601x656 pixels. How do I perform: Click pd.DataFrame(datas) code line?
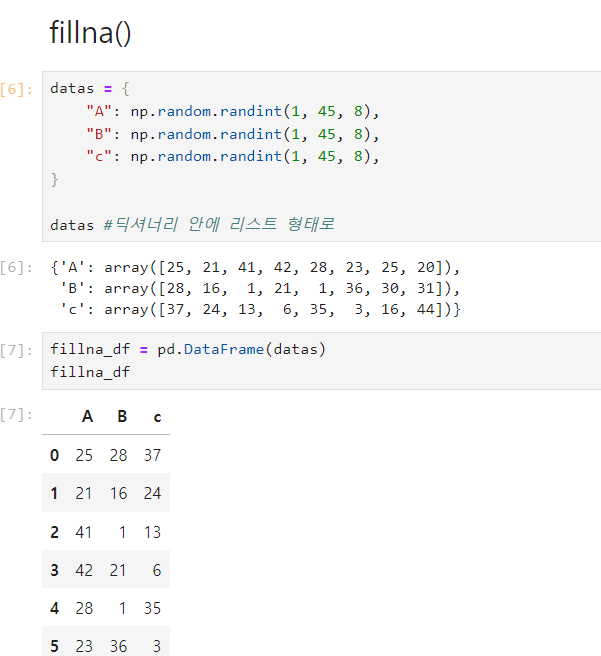click(x=188, y=349)
